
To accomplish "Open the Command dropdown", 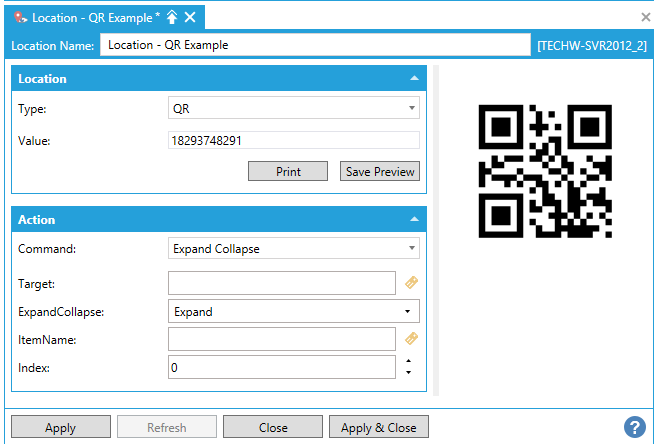I will [294, 248].
